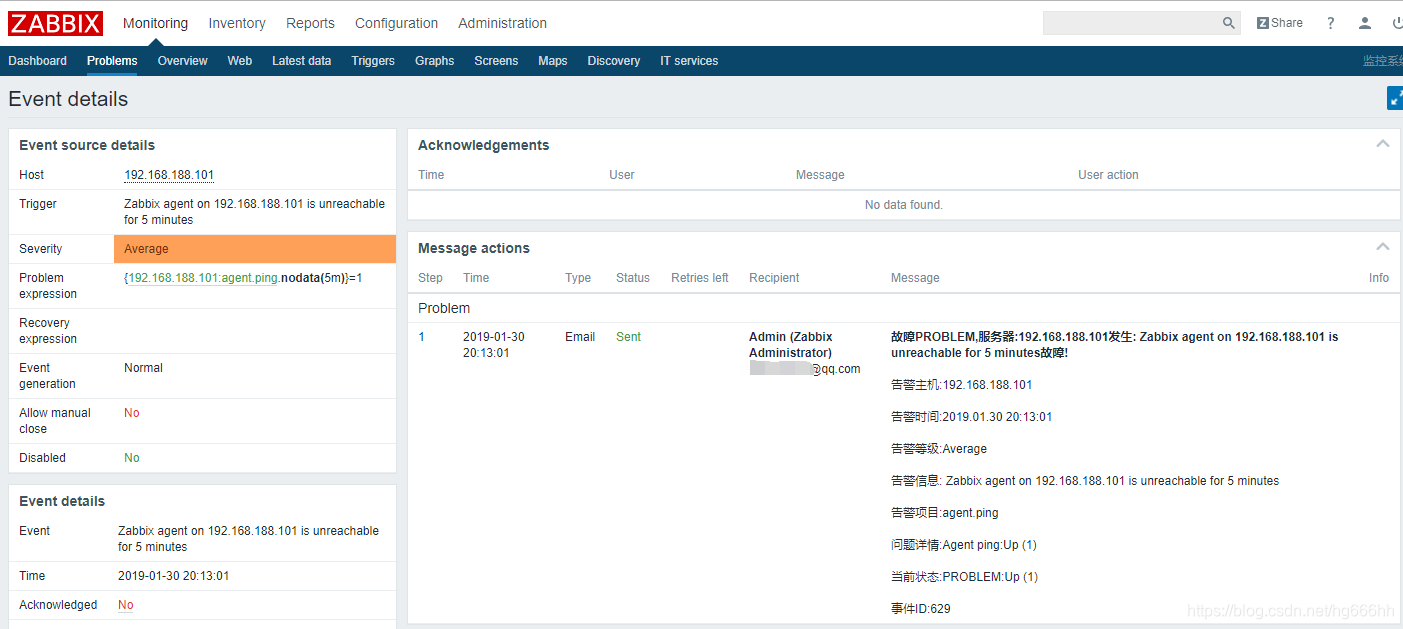Click the 告警项目:agent.ping line
1403x629 pixels.
click(945, 513)
